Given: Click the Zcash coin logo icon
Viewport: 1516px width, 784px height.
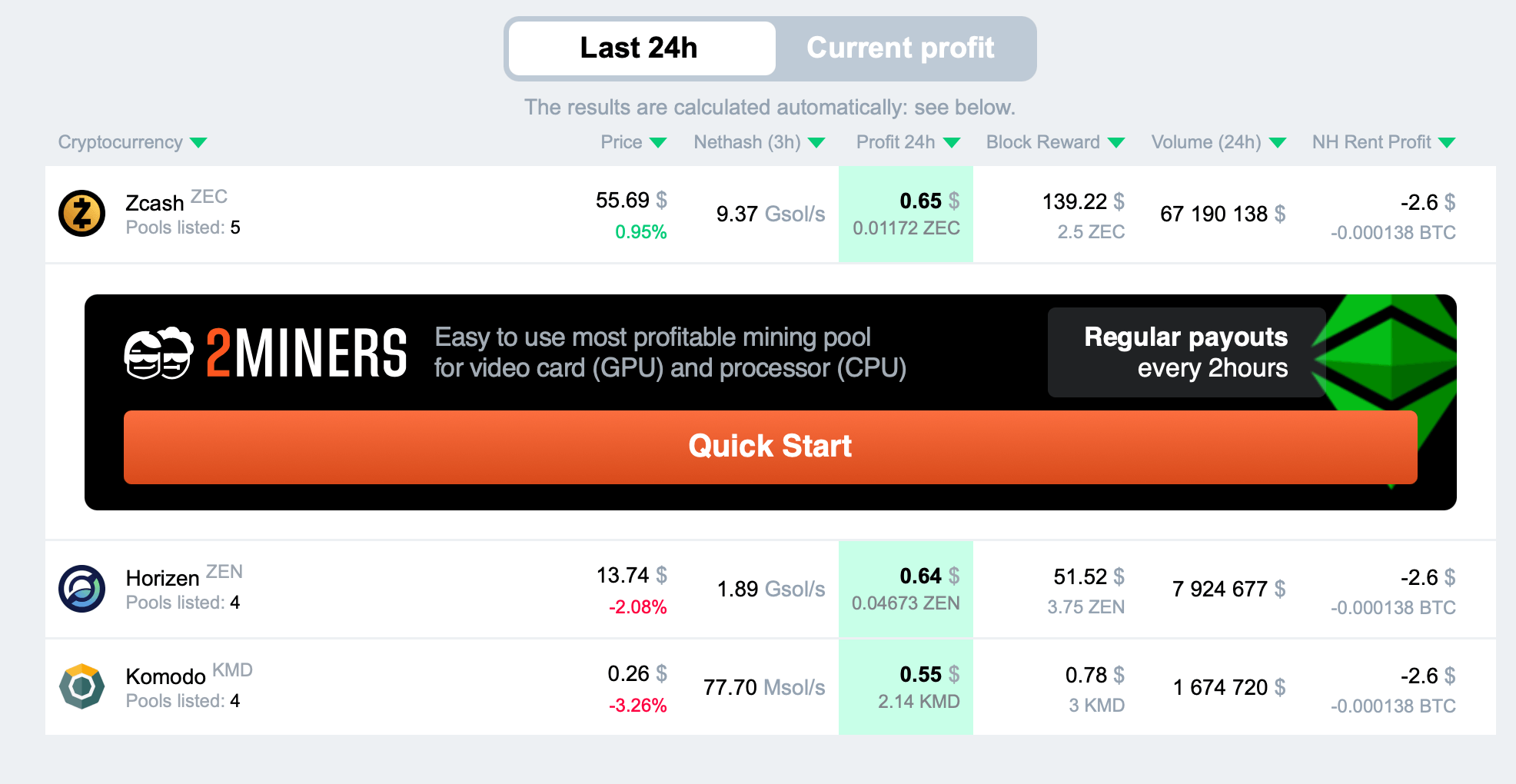Looking at the screenshot, I should point(81,213).
